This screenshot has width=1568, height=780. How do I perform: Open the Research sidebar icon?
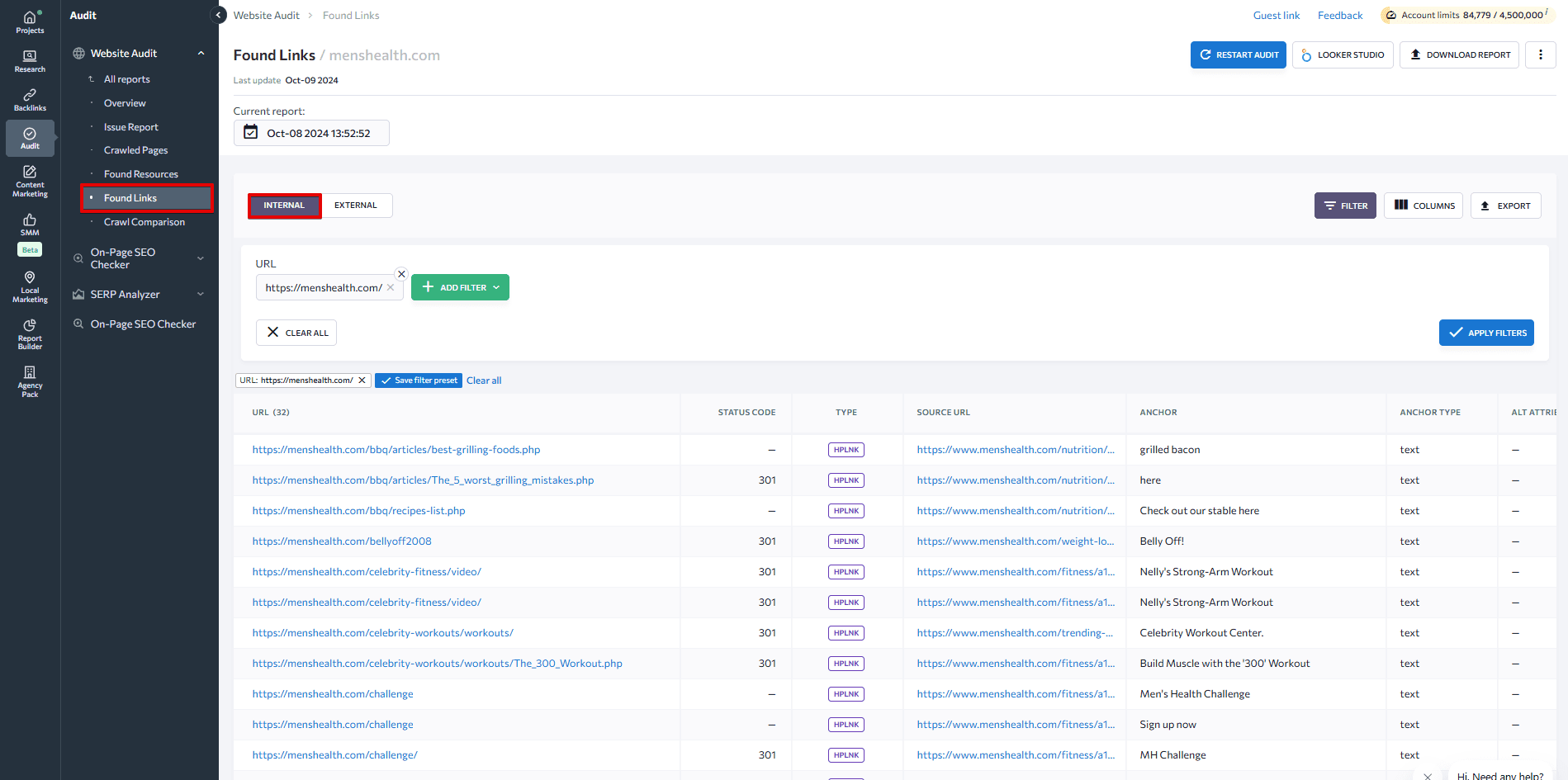coord(30,61)
